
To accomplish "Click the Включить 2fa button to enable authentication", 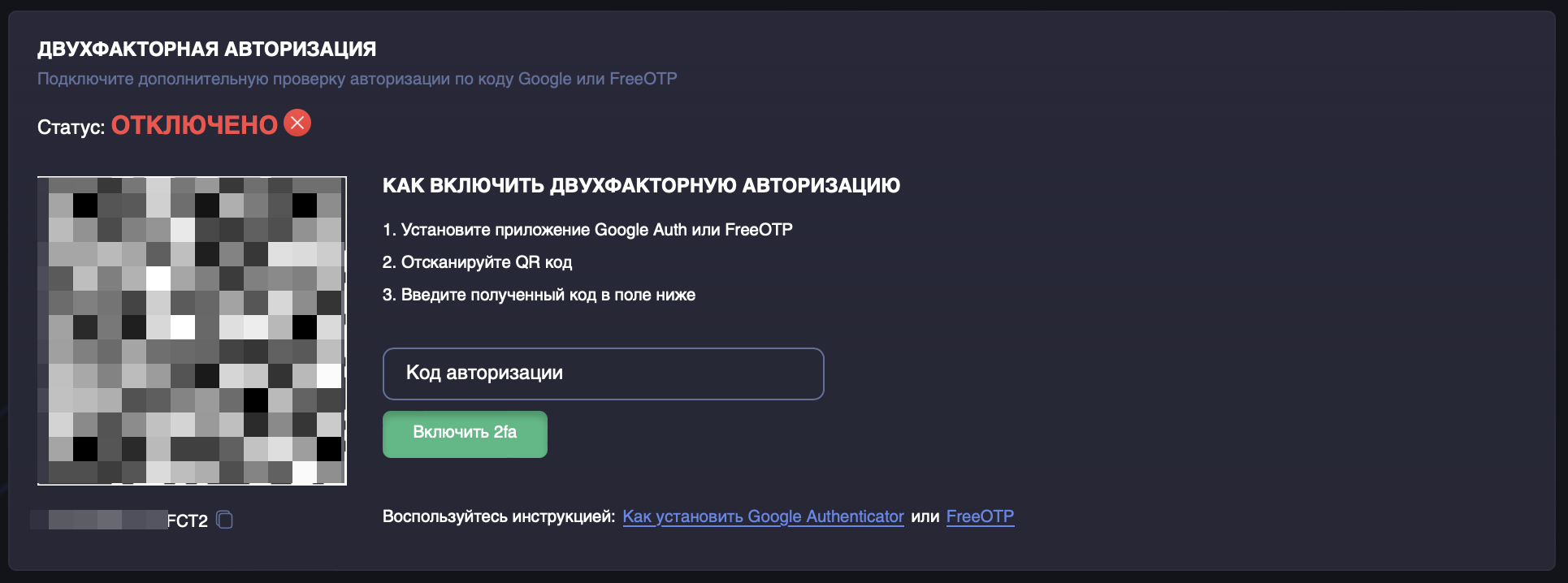I will pos(465,434).
